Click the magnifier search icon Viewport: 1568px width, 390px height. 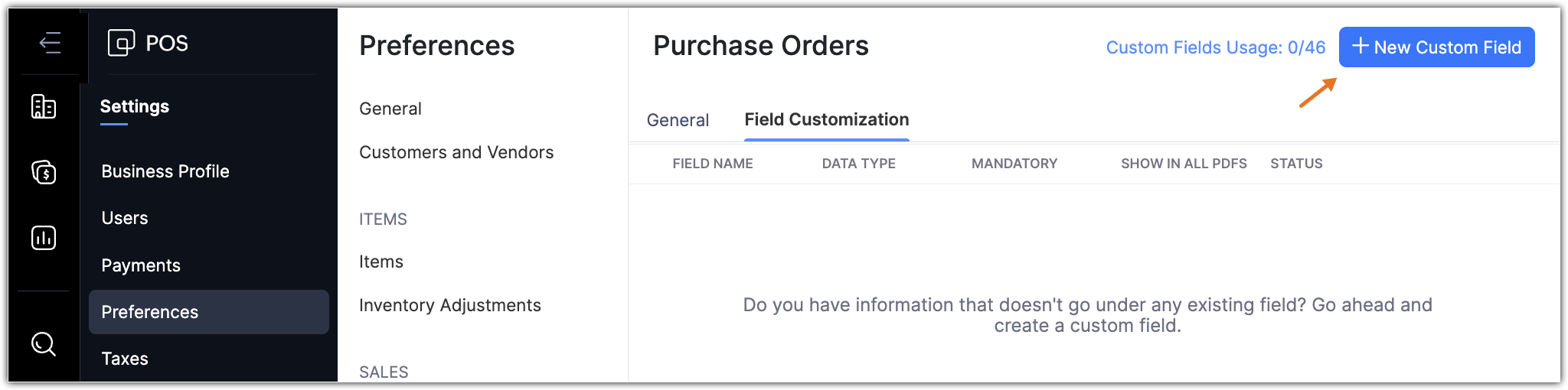[x=44, y=344]
